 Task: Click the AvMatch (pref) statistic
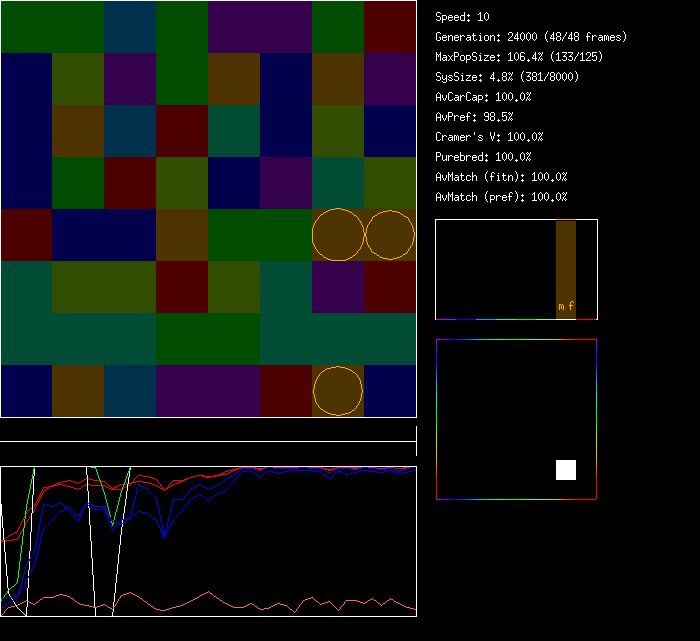tap(501, 197)
